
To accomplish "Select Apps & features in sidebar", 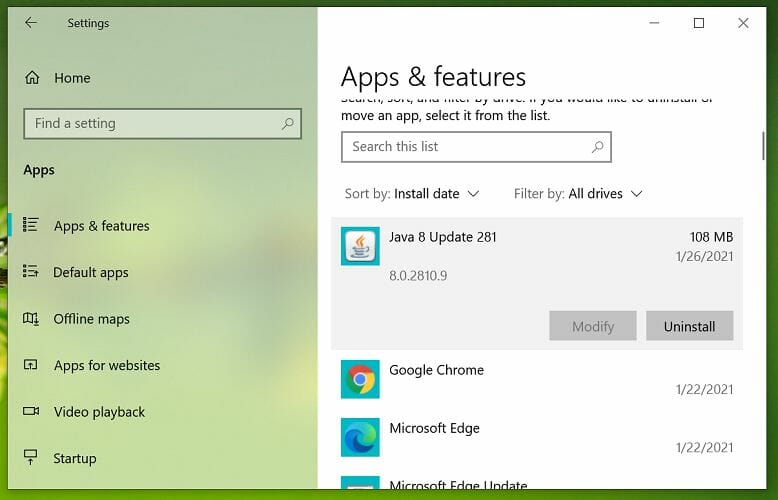I will point(162,226).
